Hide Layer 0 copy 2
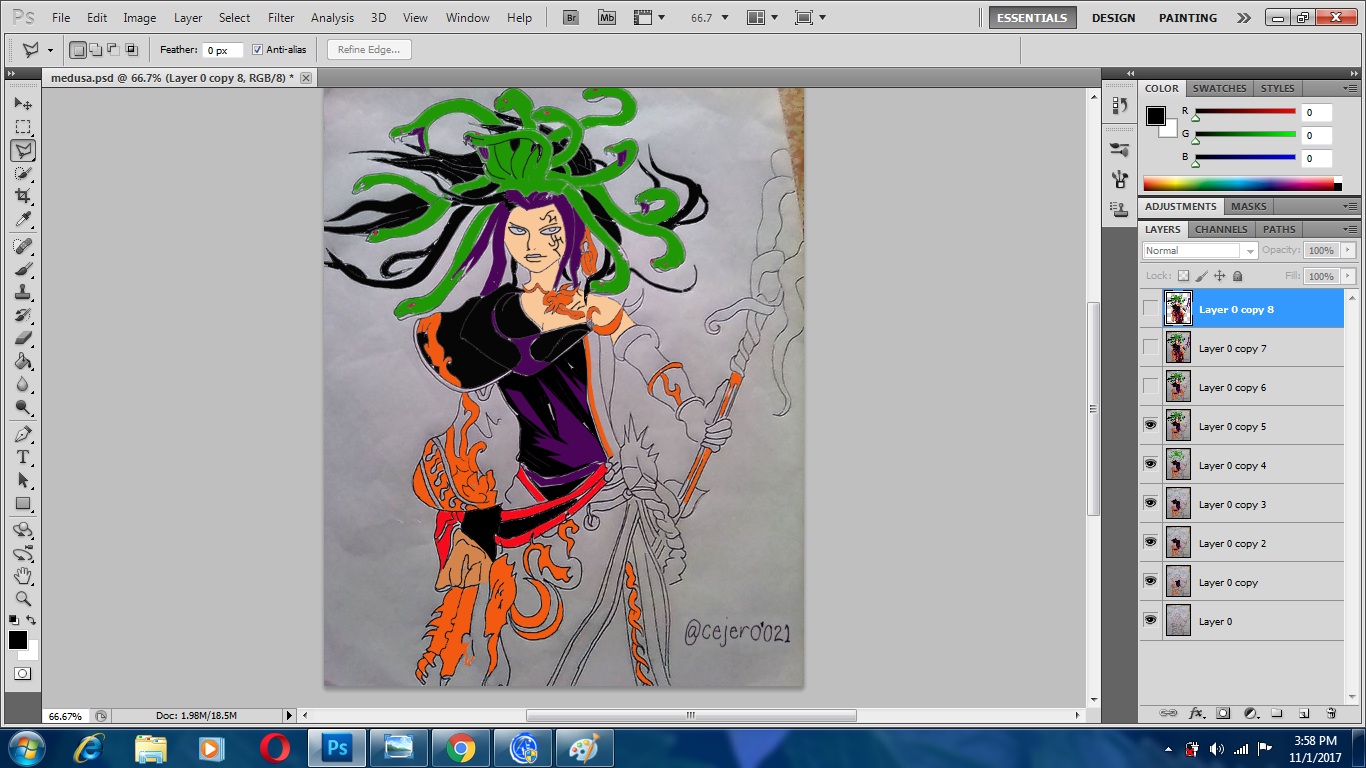Image resolution: width=1366 pixels, height=768 pixels. coord(1150,543)
